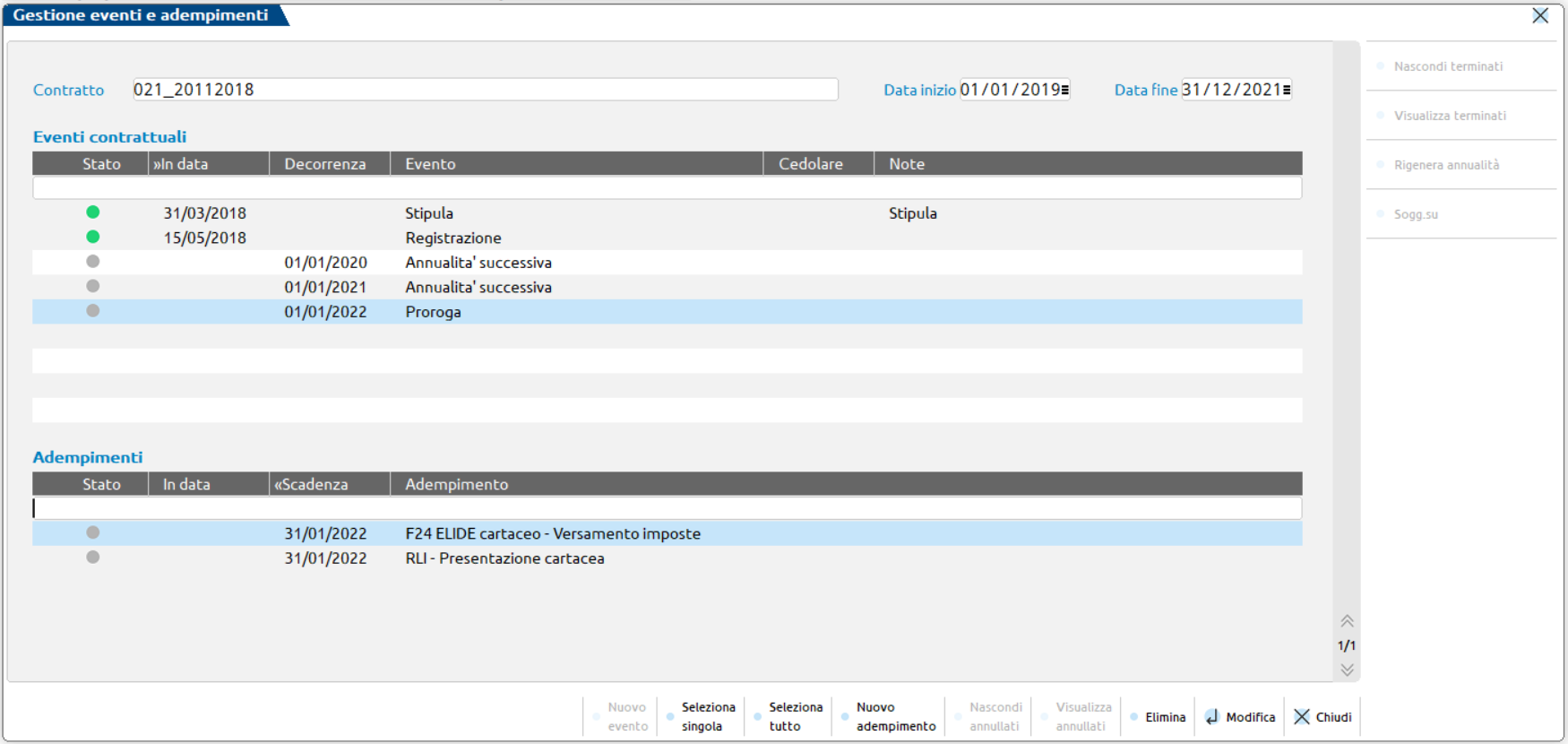Viewport: 1568px width, 744px height.
Task: Select the RLI - Presentazione cartacea row
Action: point(504,558)
